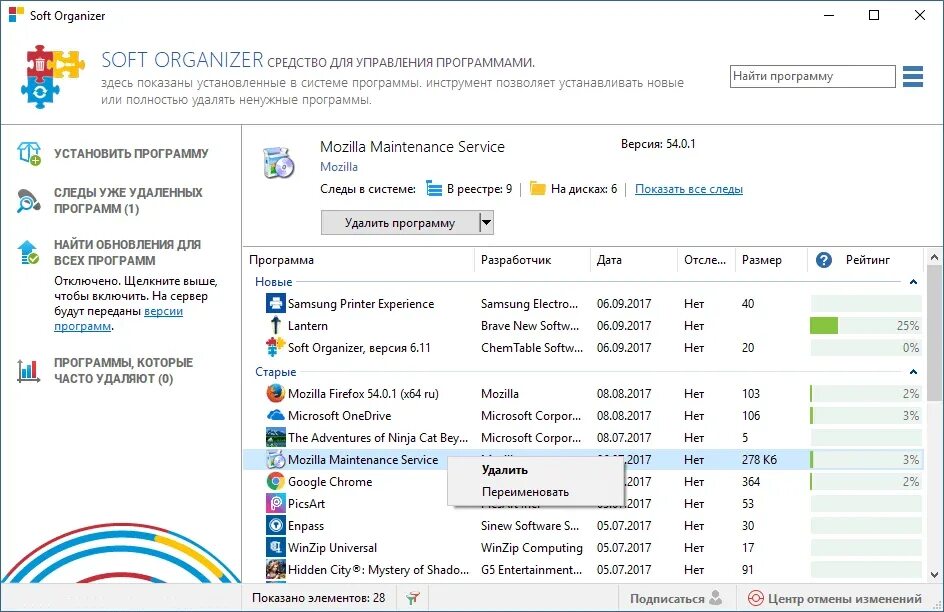The height and width of the screenshot is (612, 944).
Task: Click the Mozilla Maintenance Service large icon
Action: (279, 164)
